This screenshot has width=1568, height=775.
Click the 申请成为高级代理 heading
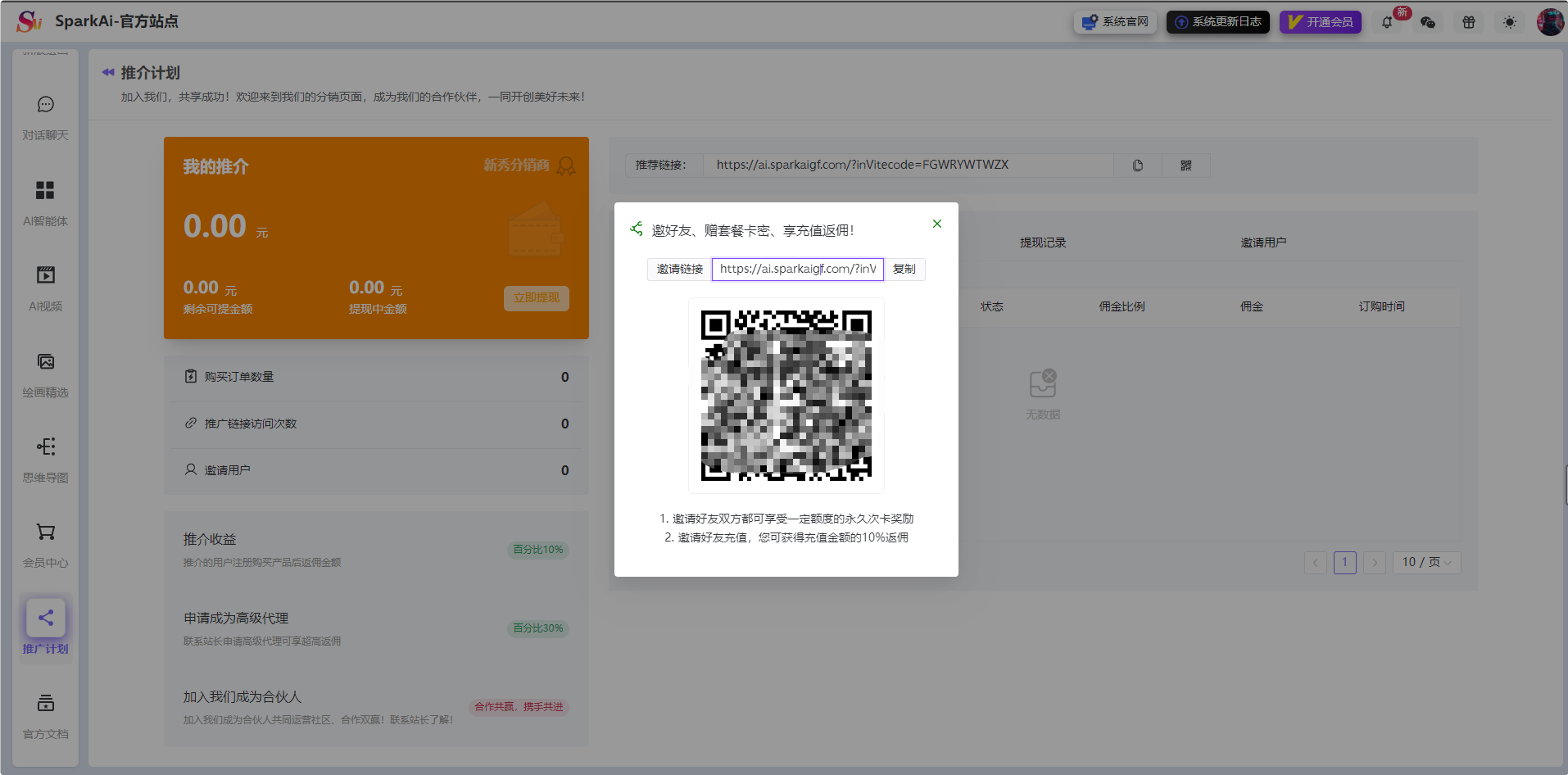point(236,618)
